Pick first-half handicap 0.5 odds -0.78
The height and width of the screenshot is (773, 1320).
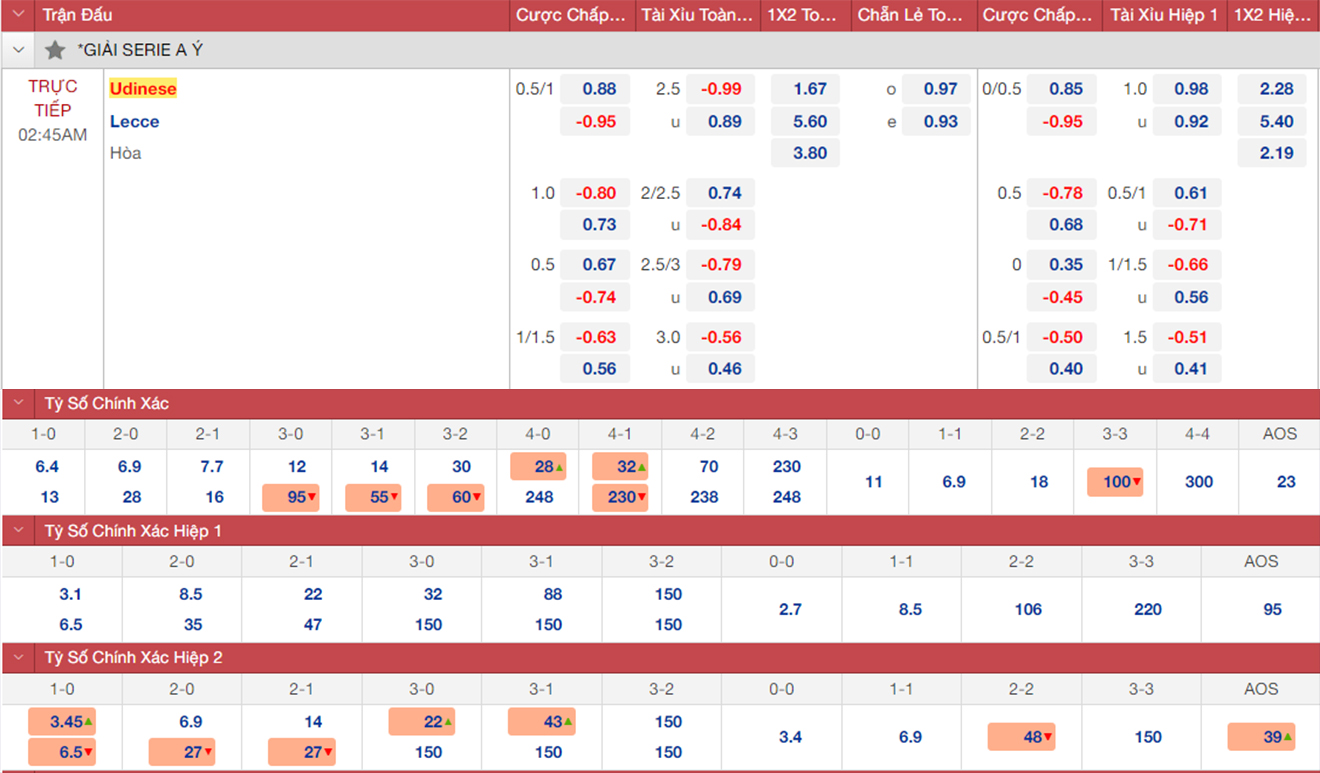coord(1061,193)
